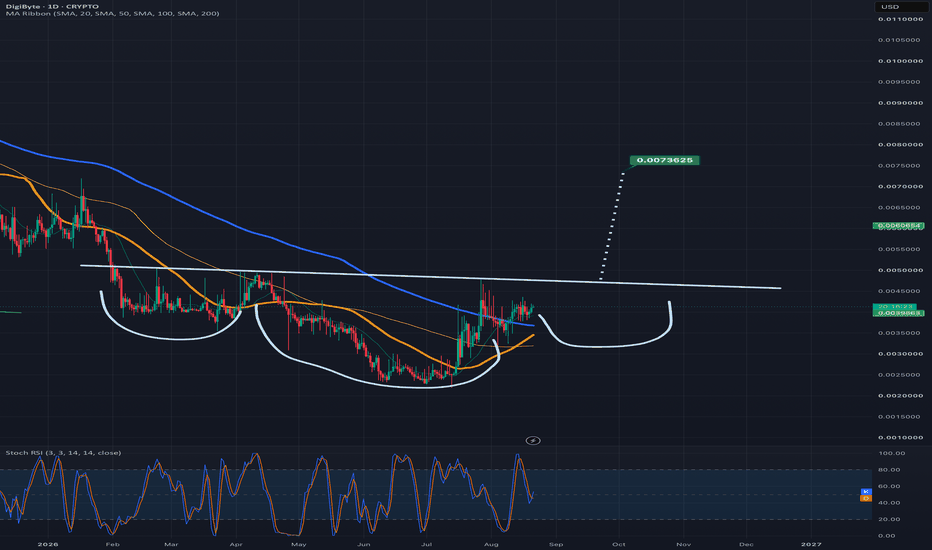
Task: Open the Stoch RSI indicator legend
Action: tap(63, 453)
